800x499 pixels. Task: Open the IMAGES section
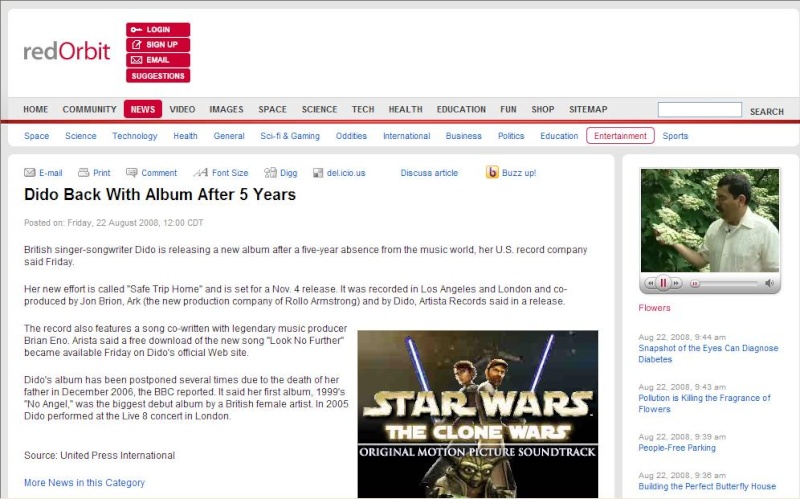[227, 109]
